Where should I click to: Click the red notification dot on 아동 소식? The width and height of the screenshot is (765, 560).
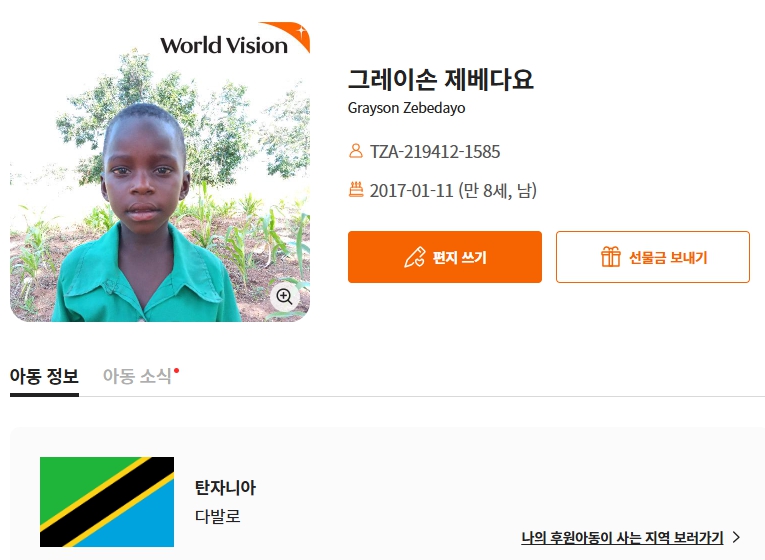pos(177,371)
